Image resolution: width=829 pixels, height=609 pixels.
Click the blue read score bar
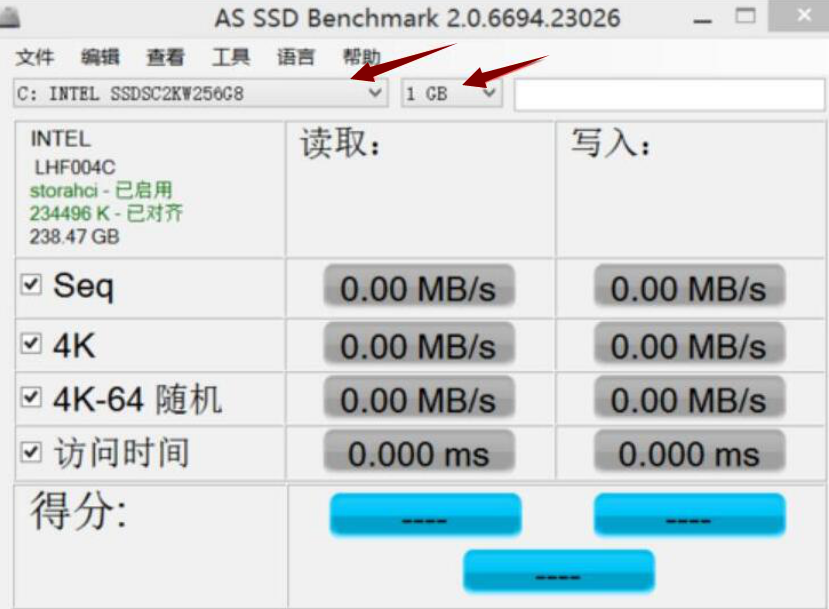pyautogui.click(x=425, y=513)
